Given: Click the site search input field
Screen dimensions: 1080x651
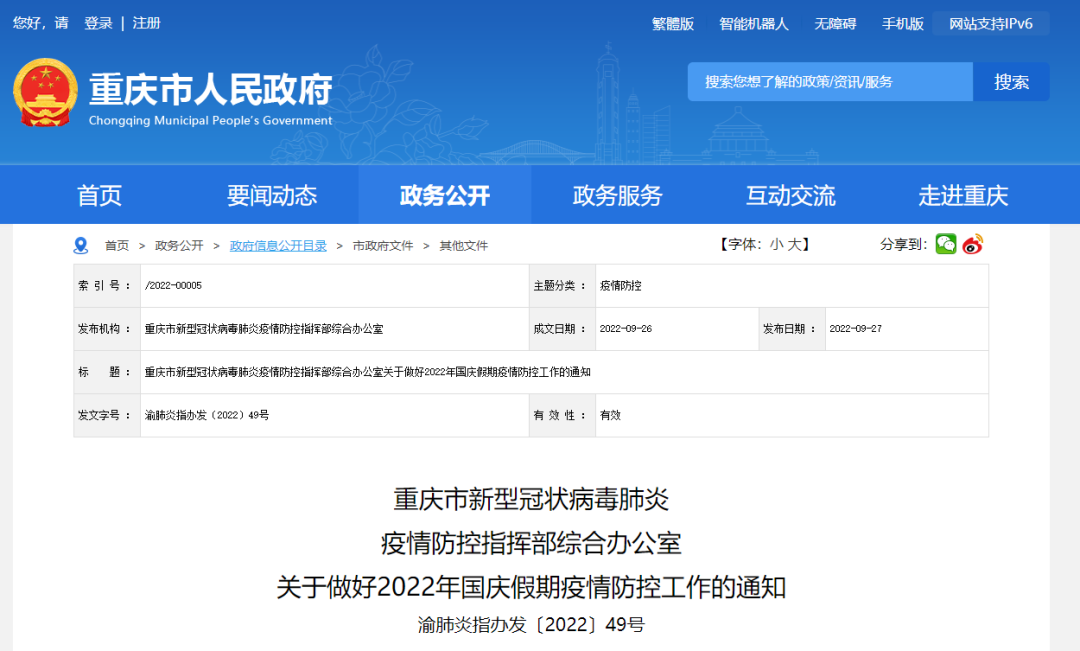Looking at the screenshot, I should tap(829, 82).
